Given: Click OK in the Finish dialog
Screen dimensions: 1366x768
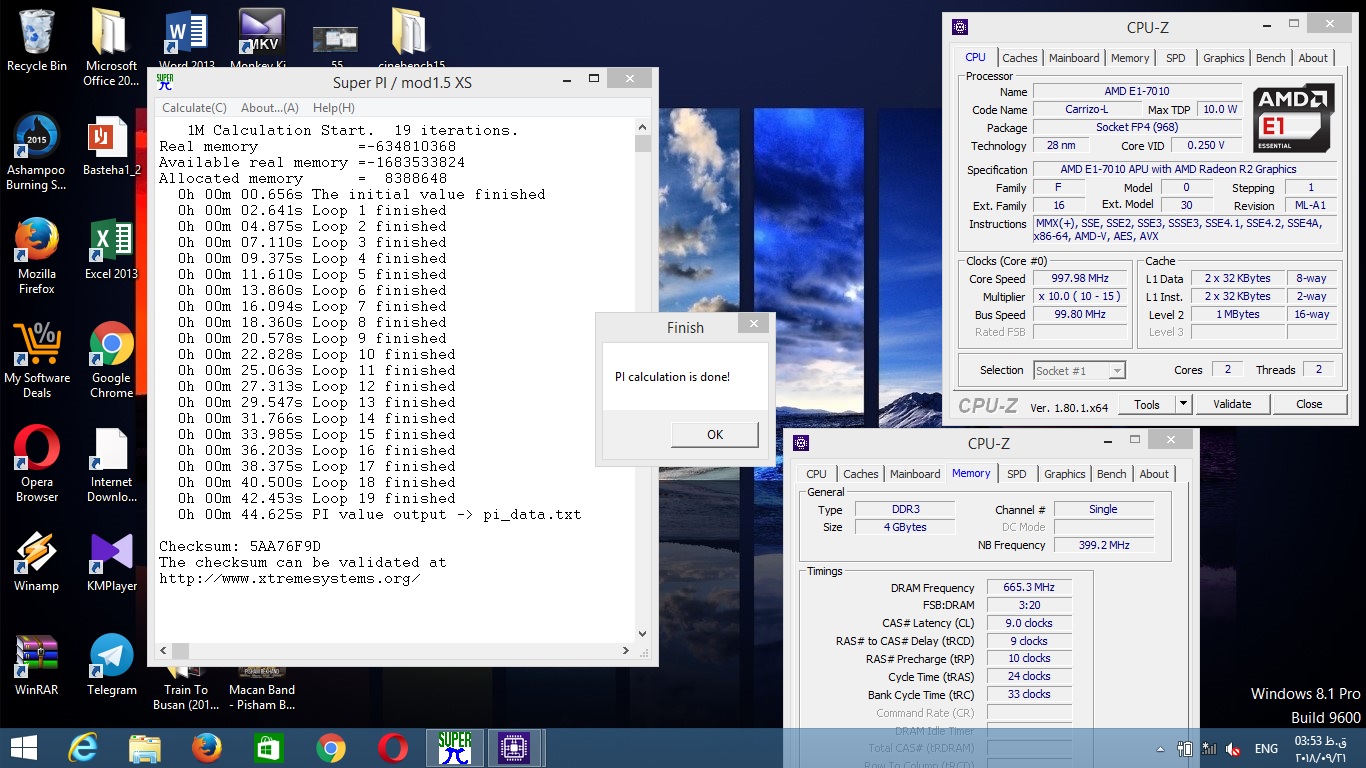Looking at the screenshot, I should point(714,434).
